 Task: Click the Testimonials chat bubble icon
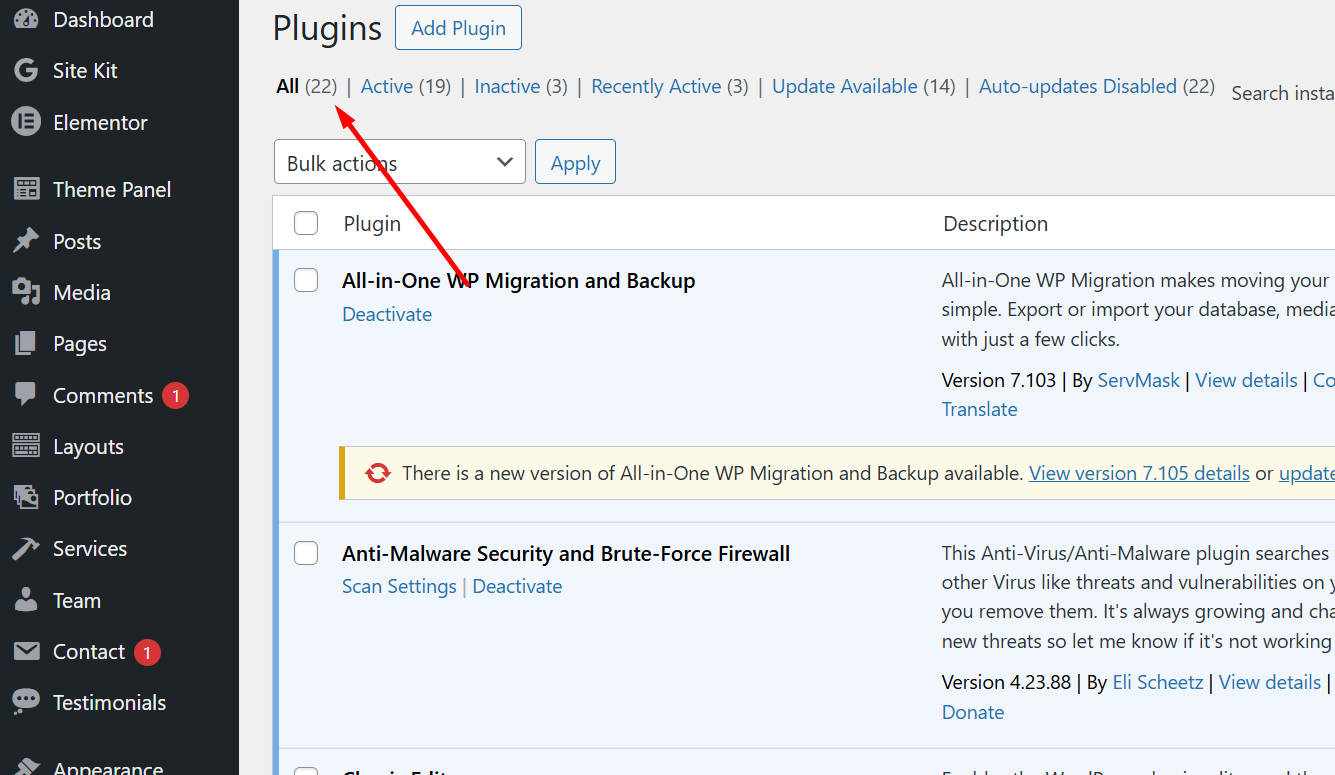point(26,702)
